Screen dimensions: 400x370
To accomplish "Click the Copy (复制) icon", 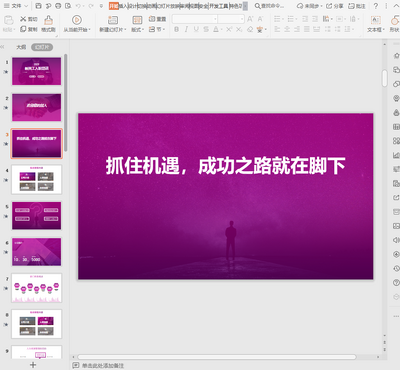I will (23, 29).
